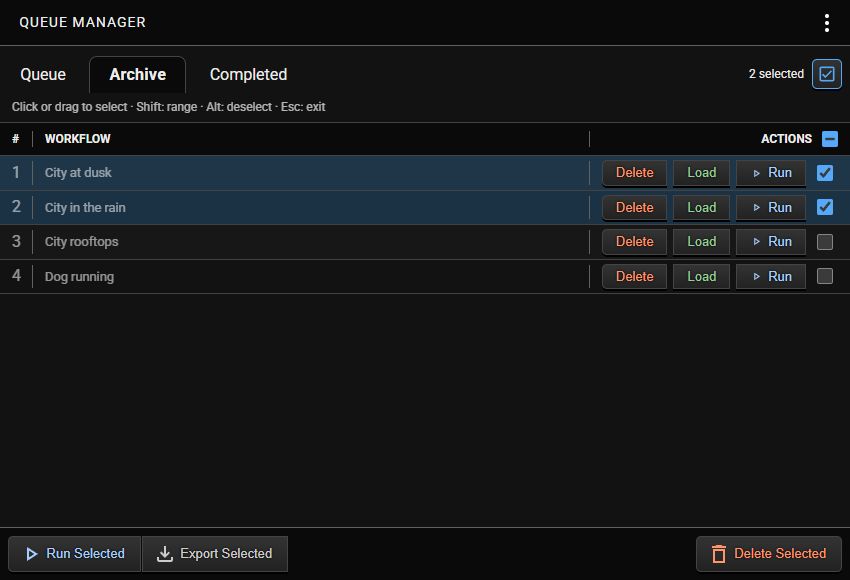Viewport: 850px width, 580px height.
Task: Click the WORKFLOW column header
Action: 78,139
